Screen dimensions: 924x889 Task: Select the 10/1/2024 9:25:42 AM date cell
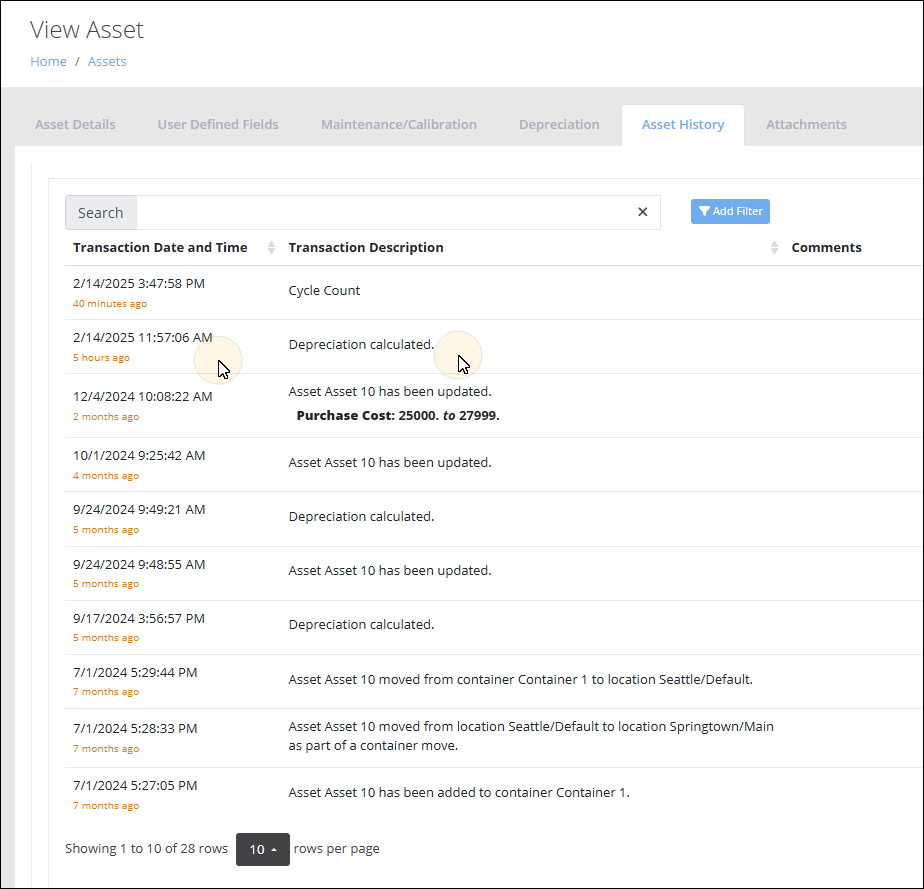(x=139, y=455)
